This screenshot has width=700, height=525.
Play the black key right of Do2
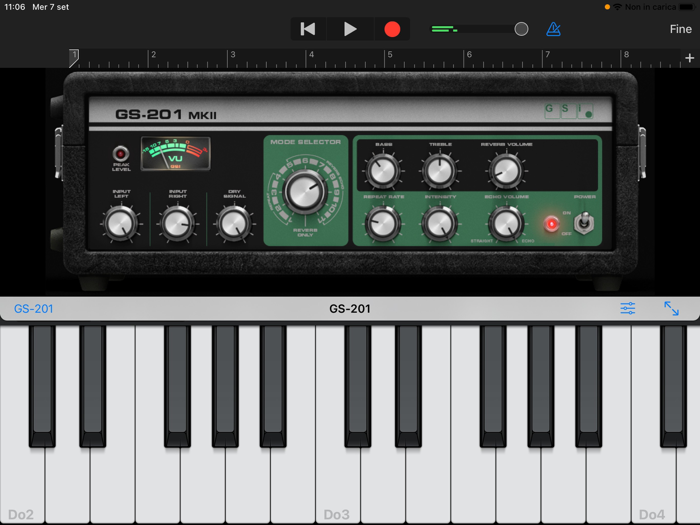pos(42,386)
